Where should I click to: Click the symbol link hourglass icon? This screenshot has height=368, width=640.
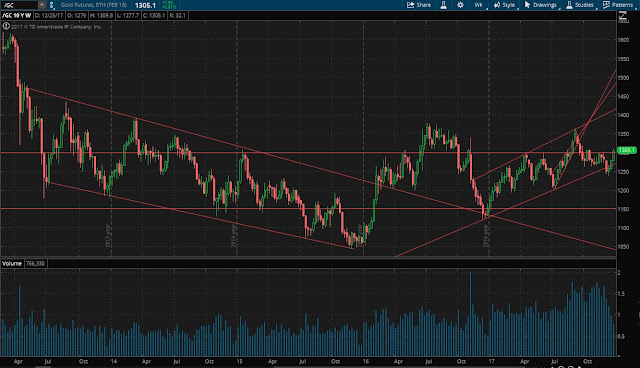coord(52,5)
